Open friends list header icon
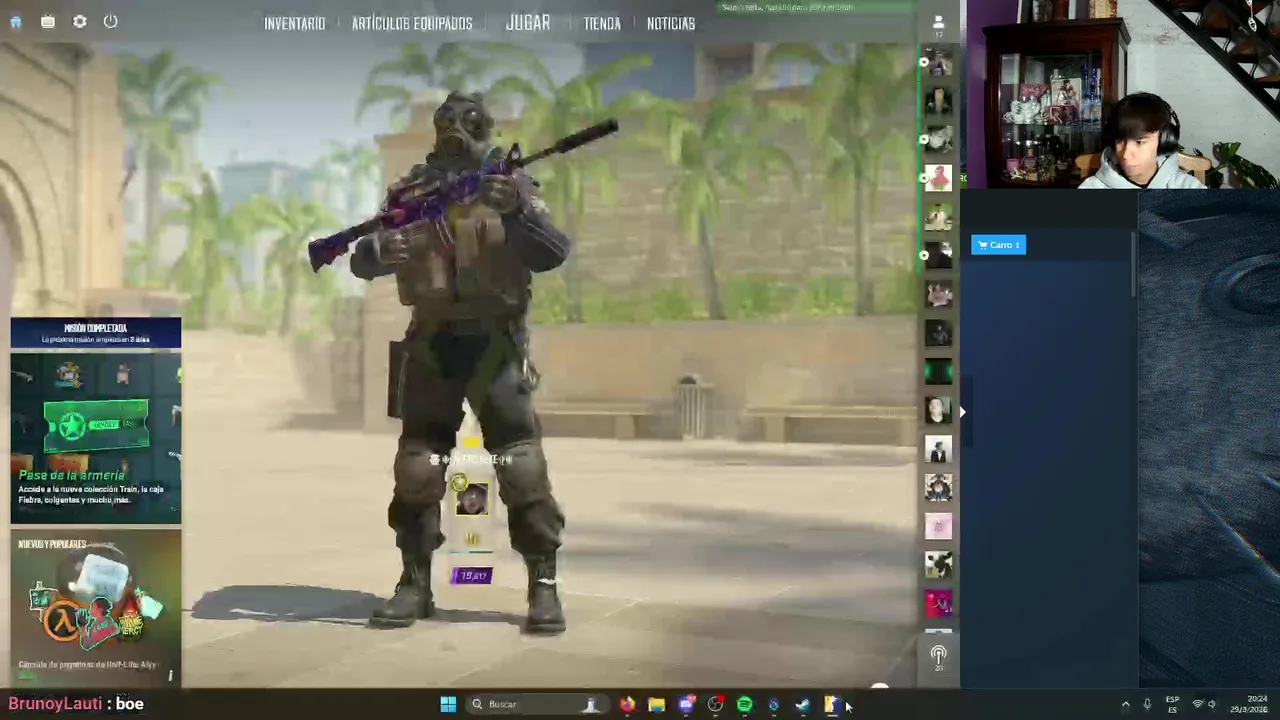The height and width of the screenshot is (720, 1280). click(x=938, y=23)
